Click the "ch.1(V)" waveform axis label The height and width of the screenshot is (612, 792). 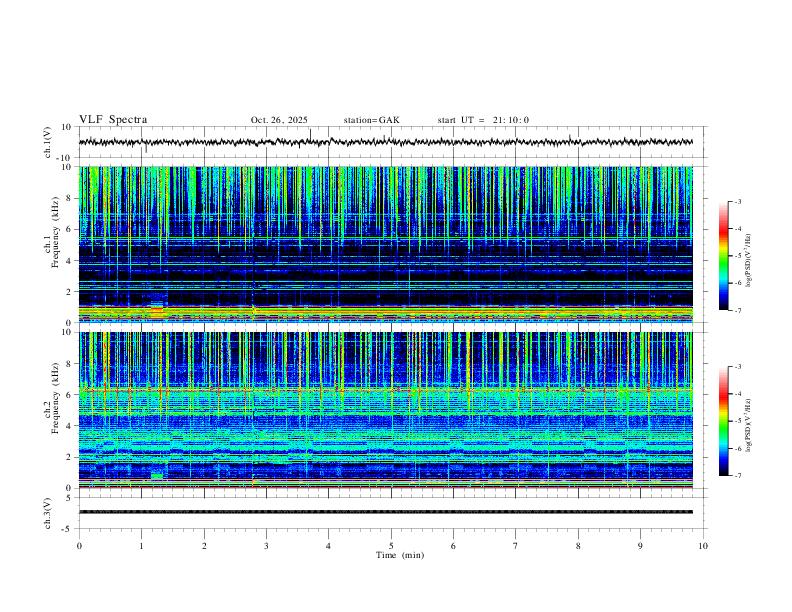(48, 142)
